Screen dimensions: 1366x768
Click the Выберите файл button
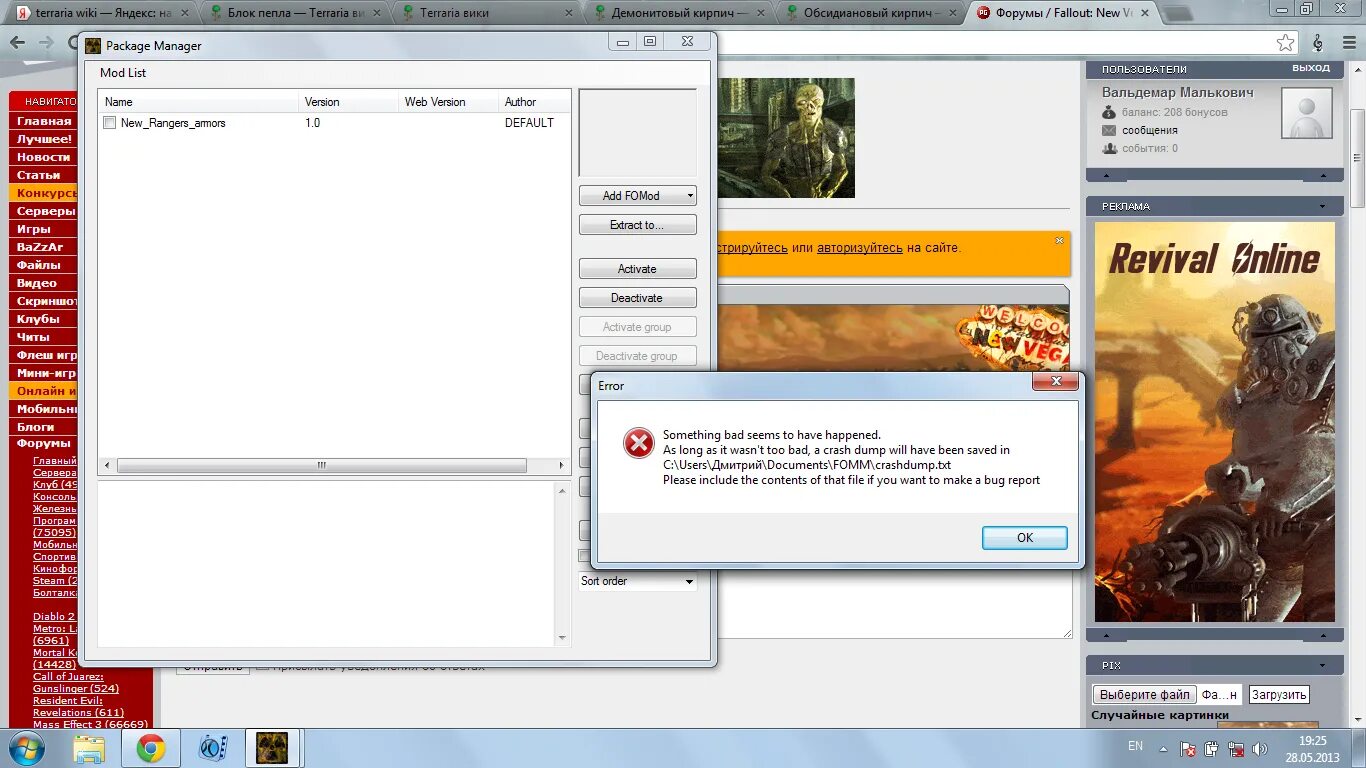[x=1145, y=695]
